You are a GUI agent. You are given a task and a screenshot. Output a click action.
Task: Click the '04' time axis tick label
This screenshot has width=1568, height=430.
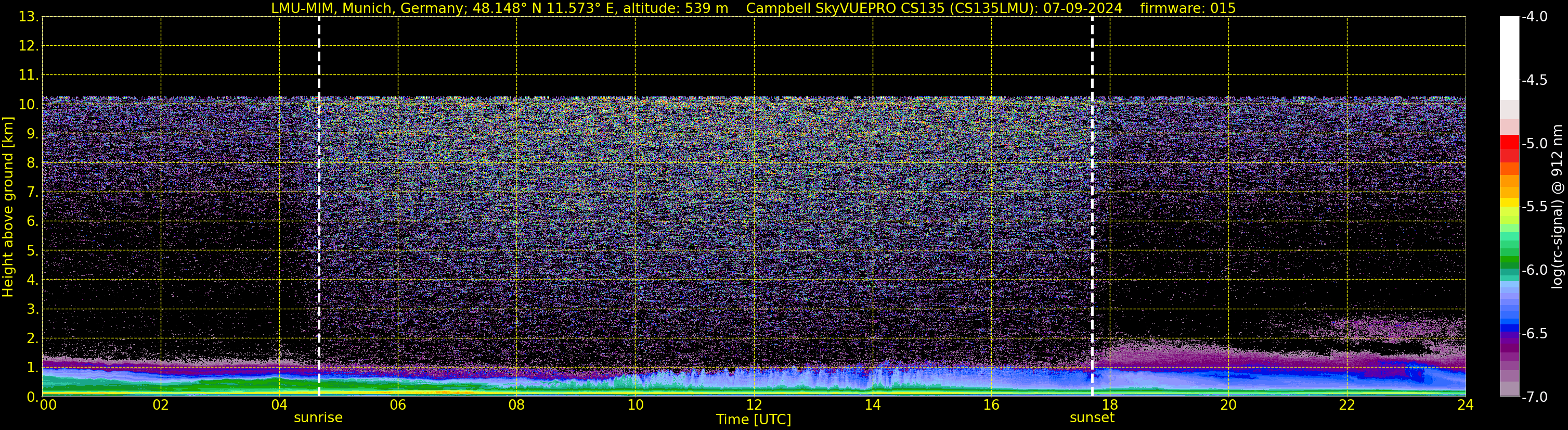279,405
